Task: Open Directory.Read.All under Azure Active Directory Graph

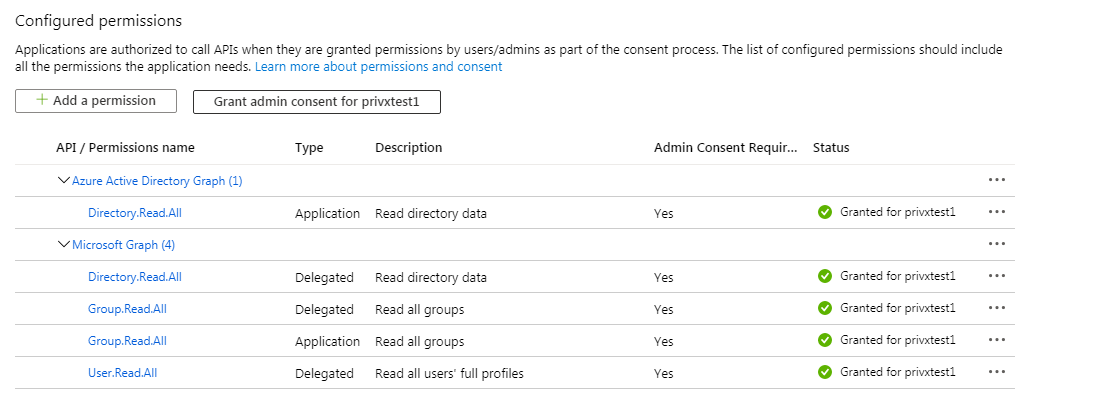Action: click(x=135, y=213)
